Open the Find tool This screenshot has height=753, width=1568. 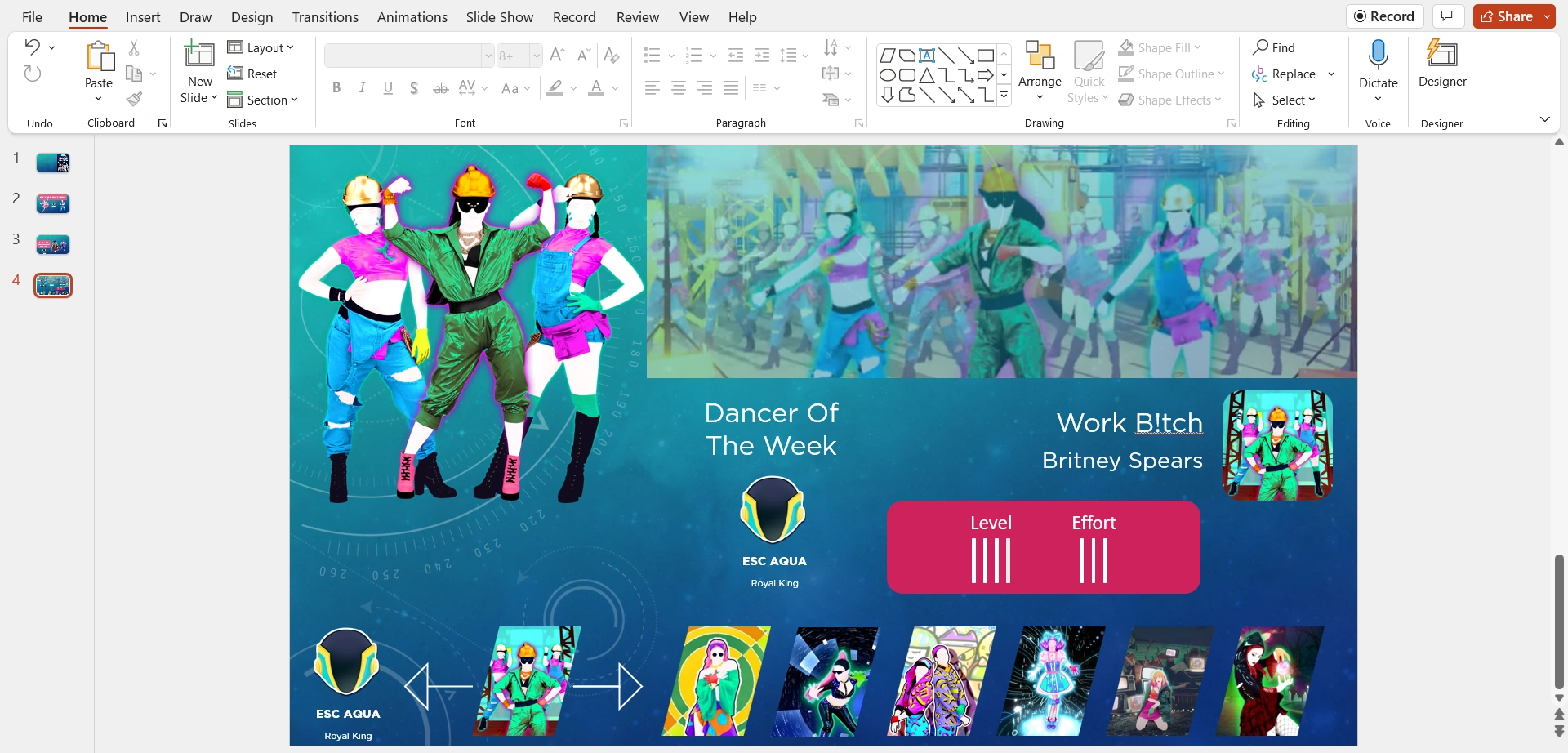1275,47
